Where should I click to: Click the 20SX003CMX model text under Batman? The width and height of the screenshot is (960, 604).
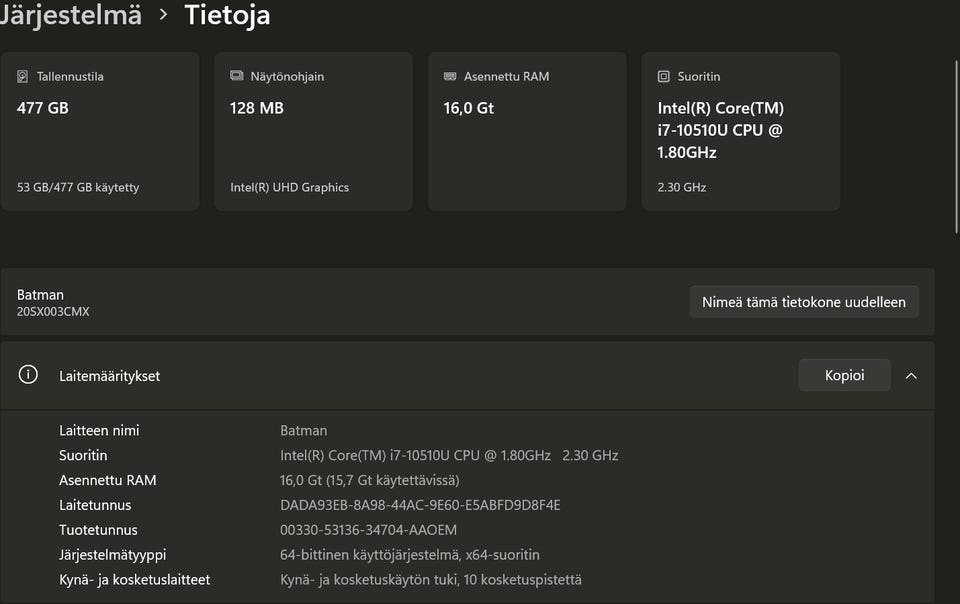[x=53, y=312]
